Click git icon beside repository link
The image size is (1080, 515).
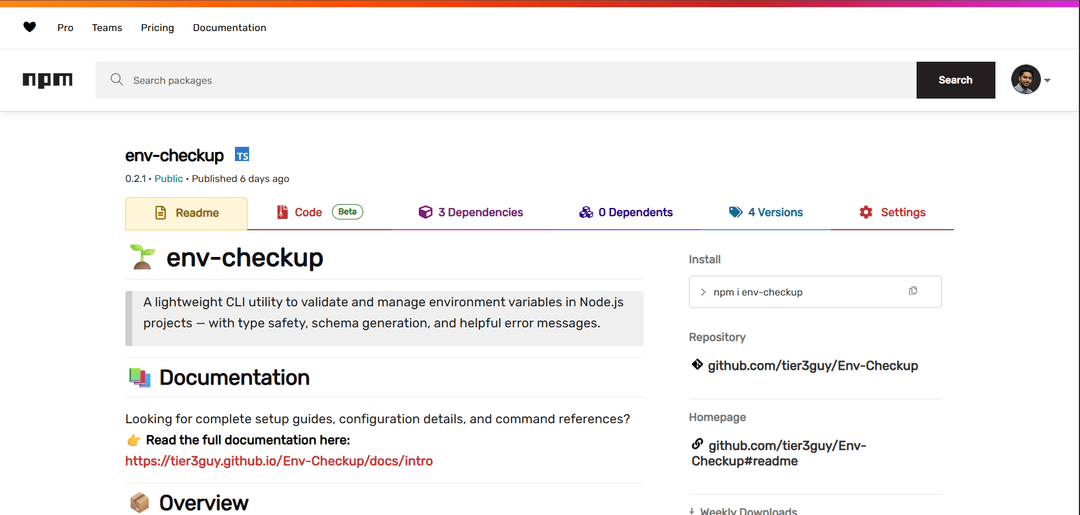pyautogui.click(x=696, y=365)
